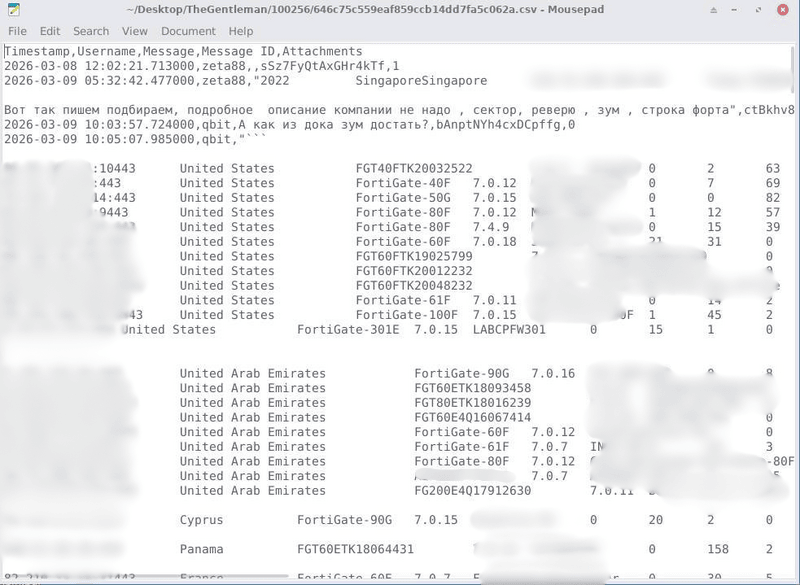Viewport: 800px width, 585px height.
Task: Click hostname LABCPFW301
Action: pos(509,329)
